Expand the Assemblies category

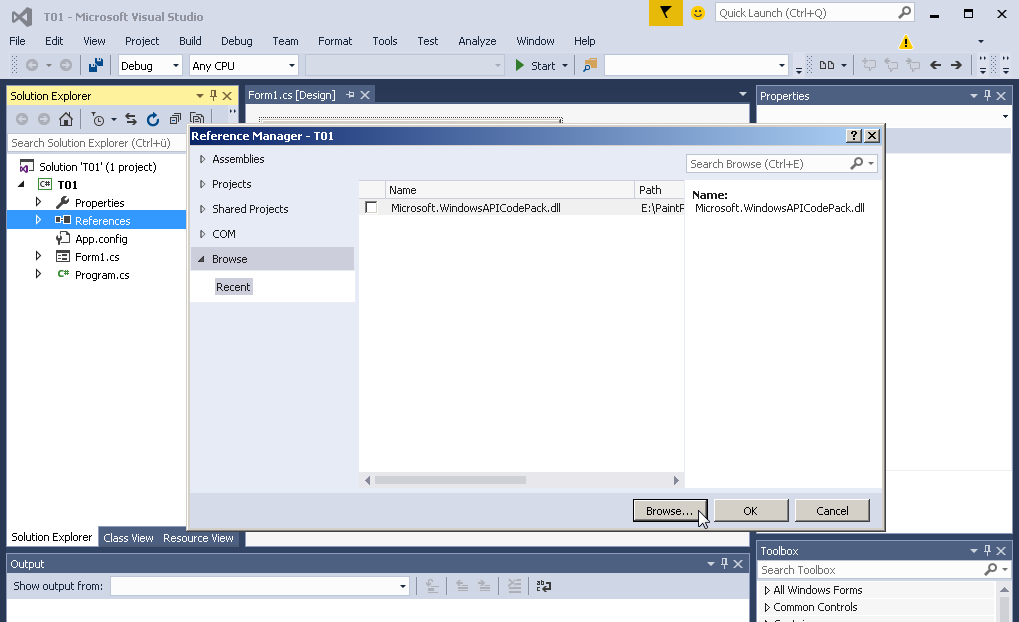(203, 159)
